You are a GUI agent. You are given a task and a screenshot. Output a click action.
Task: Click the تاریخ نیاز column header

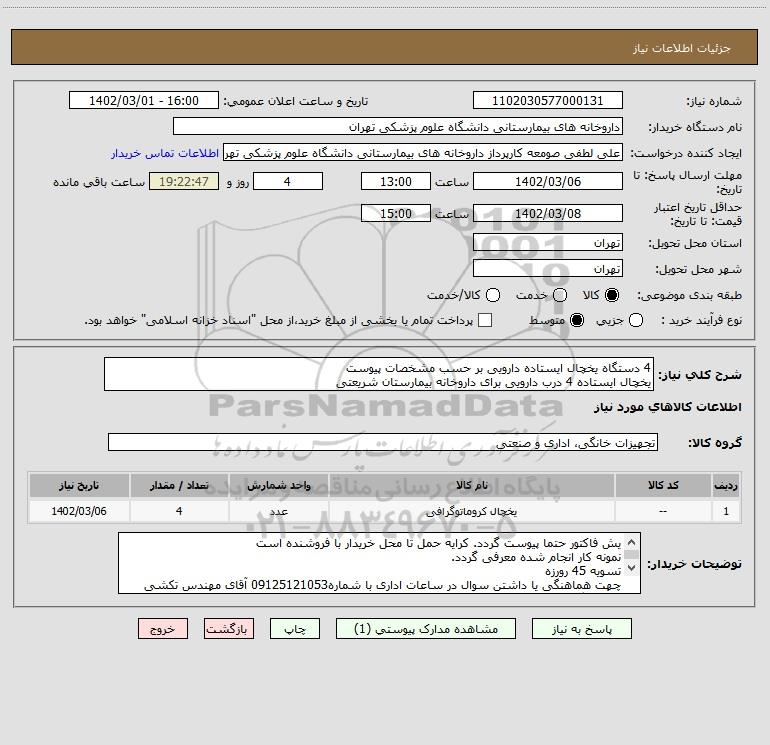coord(79,485)
